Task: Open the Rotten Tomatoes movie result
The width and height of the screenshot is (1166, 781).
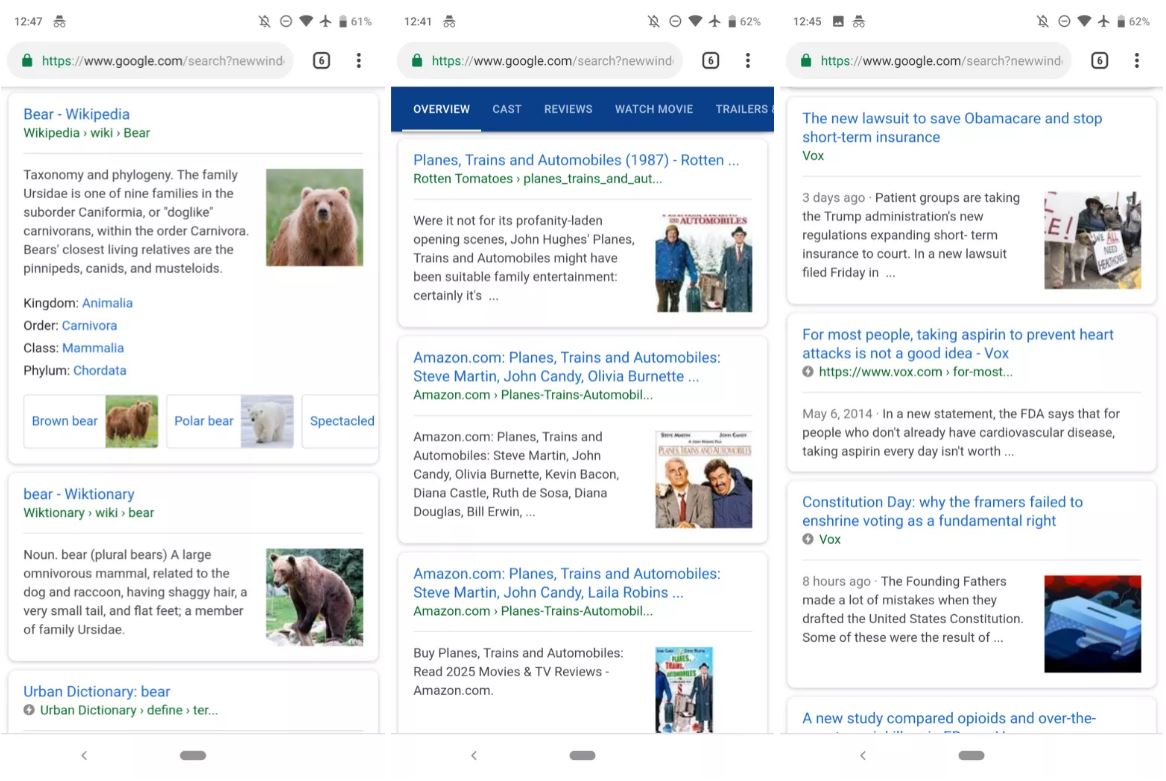Action: (x=576, y=160)
